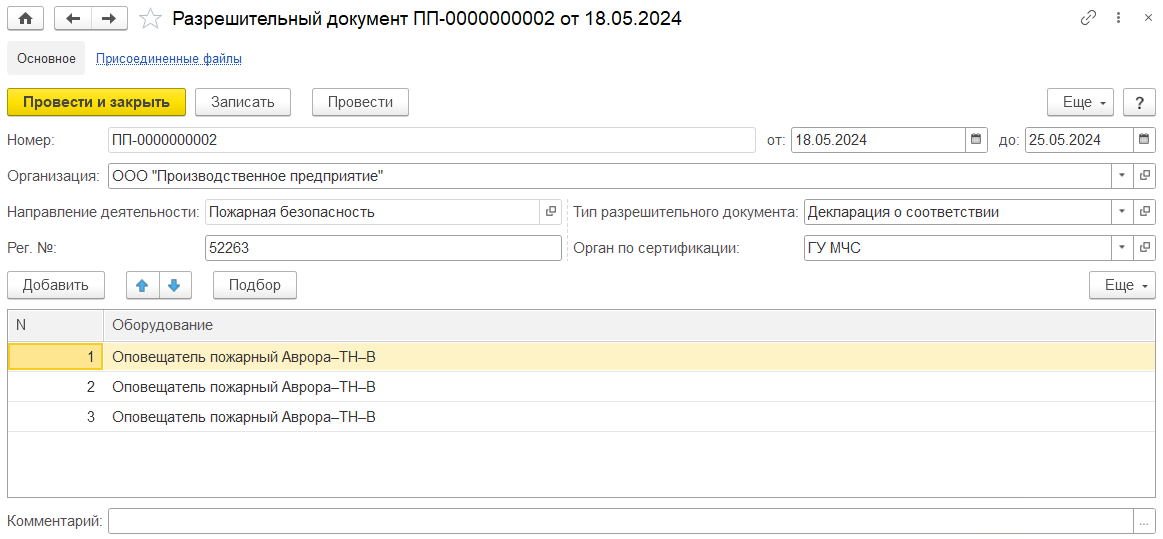Click the home icon button

tap(26, 18)
